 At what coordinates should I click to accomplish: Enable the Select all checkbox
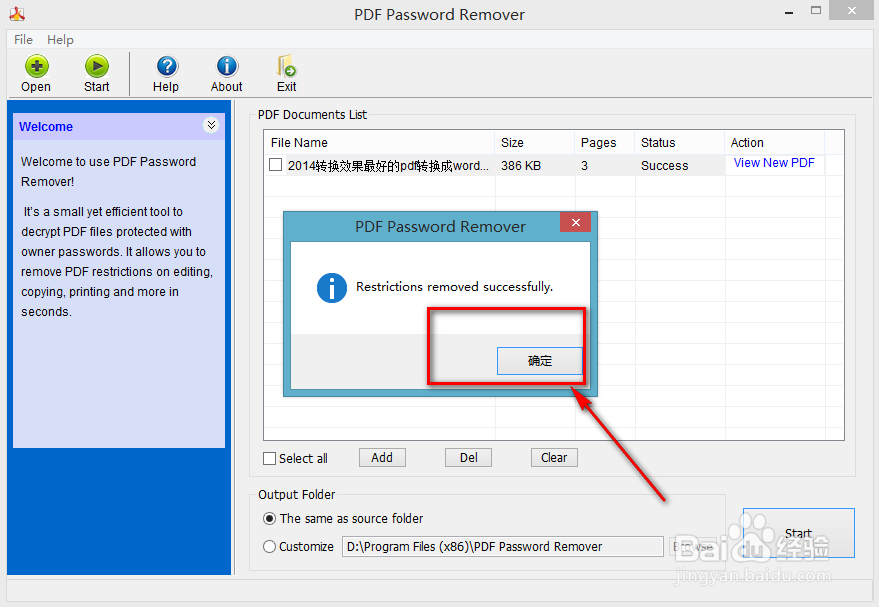click(270, 458)
